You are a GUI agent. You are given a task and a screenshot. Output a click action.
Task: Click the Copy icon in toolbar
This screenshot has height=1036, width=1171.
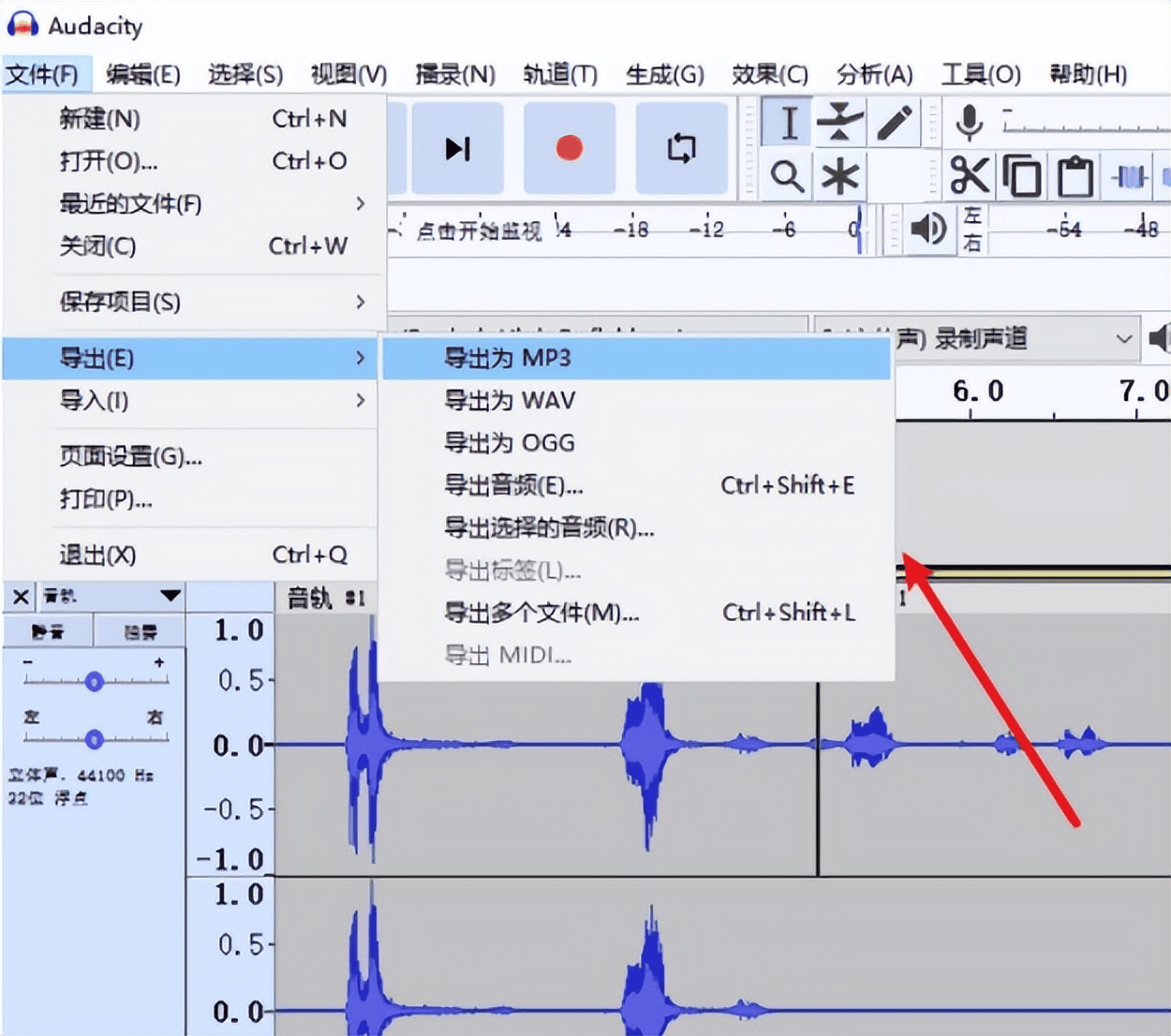(1022, 175)
